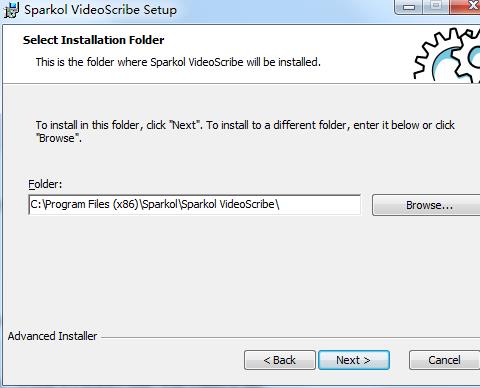Click the 'Advanced Installer' label
The image size is (480, 388).
point(52,336)
